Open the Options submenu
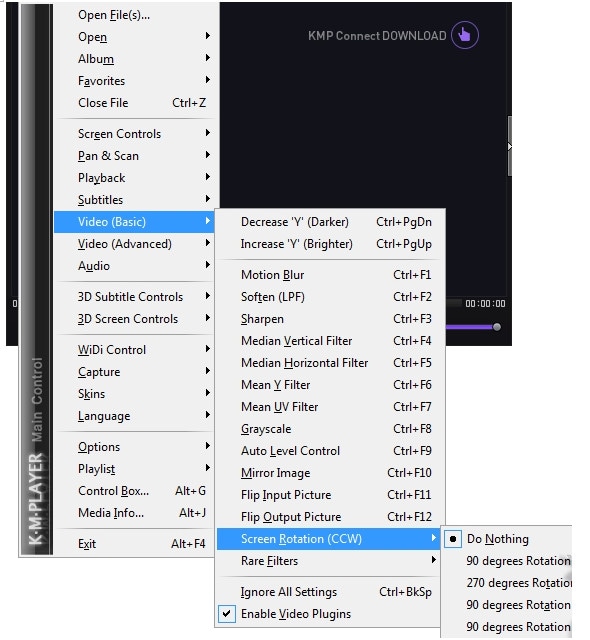The image size is (590, 640). [134, 447]
